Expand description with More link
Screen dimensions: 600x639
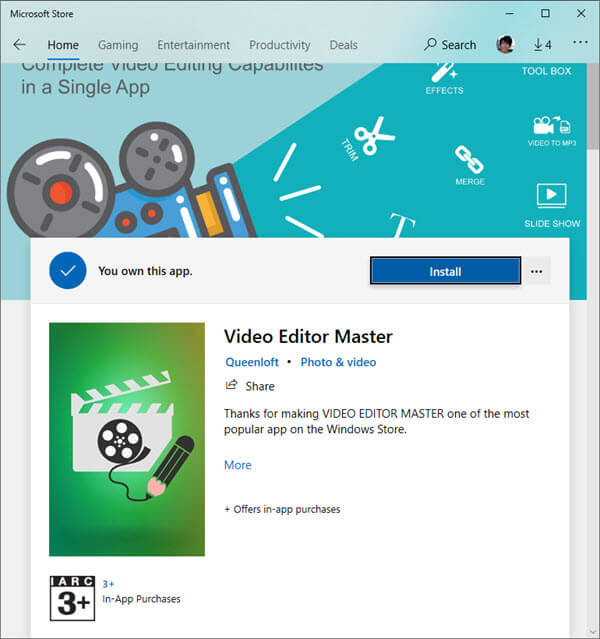pos(238,465)
